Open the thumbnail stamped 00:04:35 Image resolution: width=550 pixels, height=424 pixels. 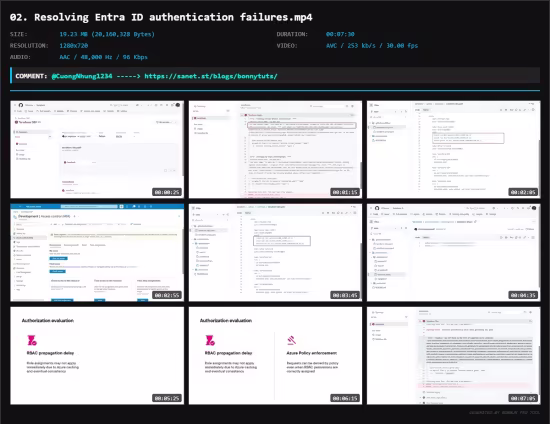tap(454, 253)
